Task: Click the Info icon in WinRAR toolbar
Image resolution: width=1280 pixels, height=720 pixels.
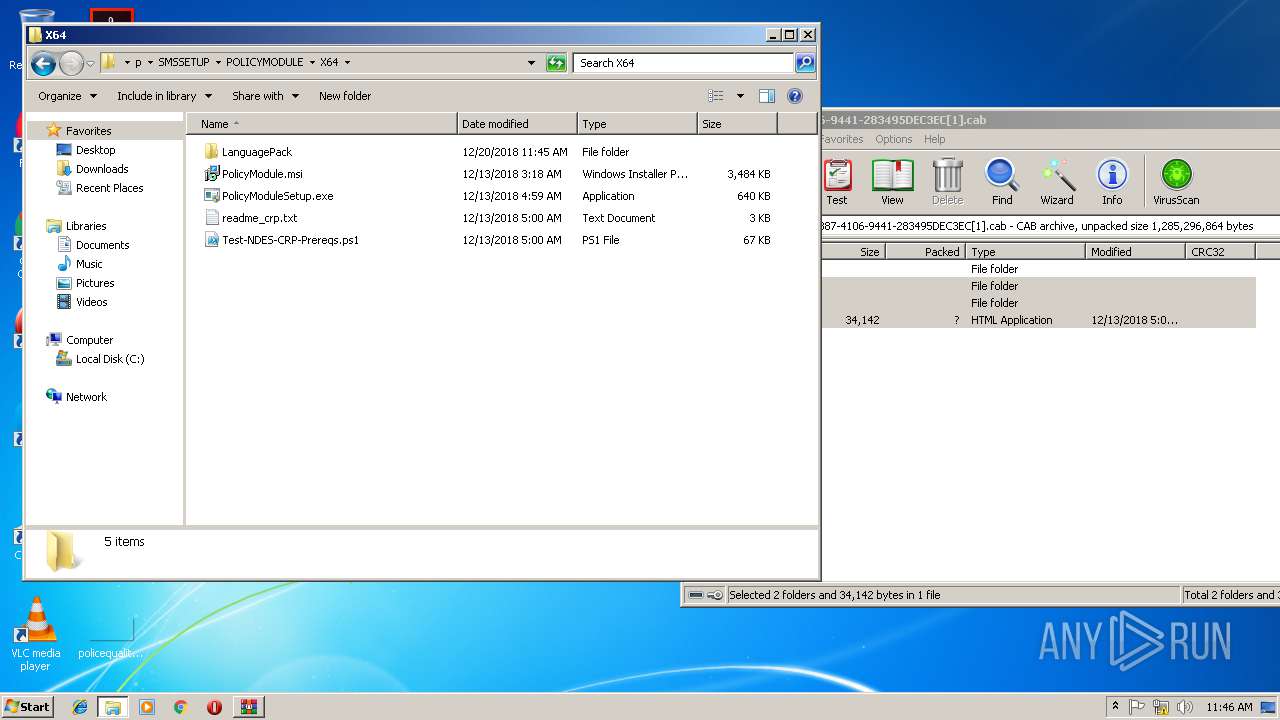Action: click(1112, 182)
